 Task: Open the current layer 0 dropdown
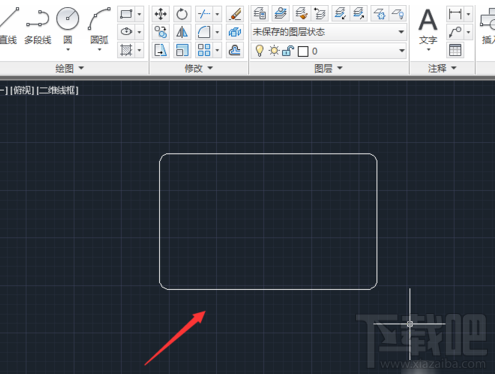coord(329,51)
